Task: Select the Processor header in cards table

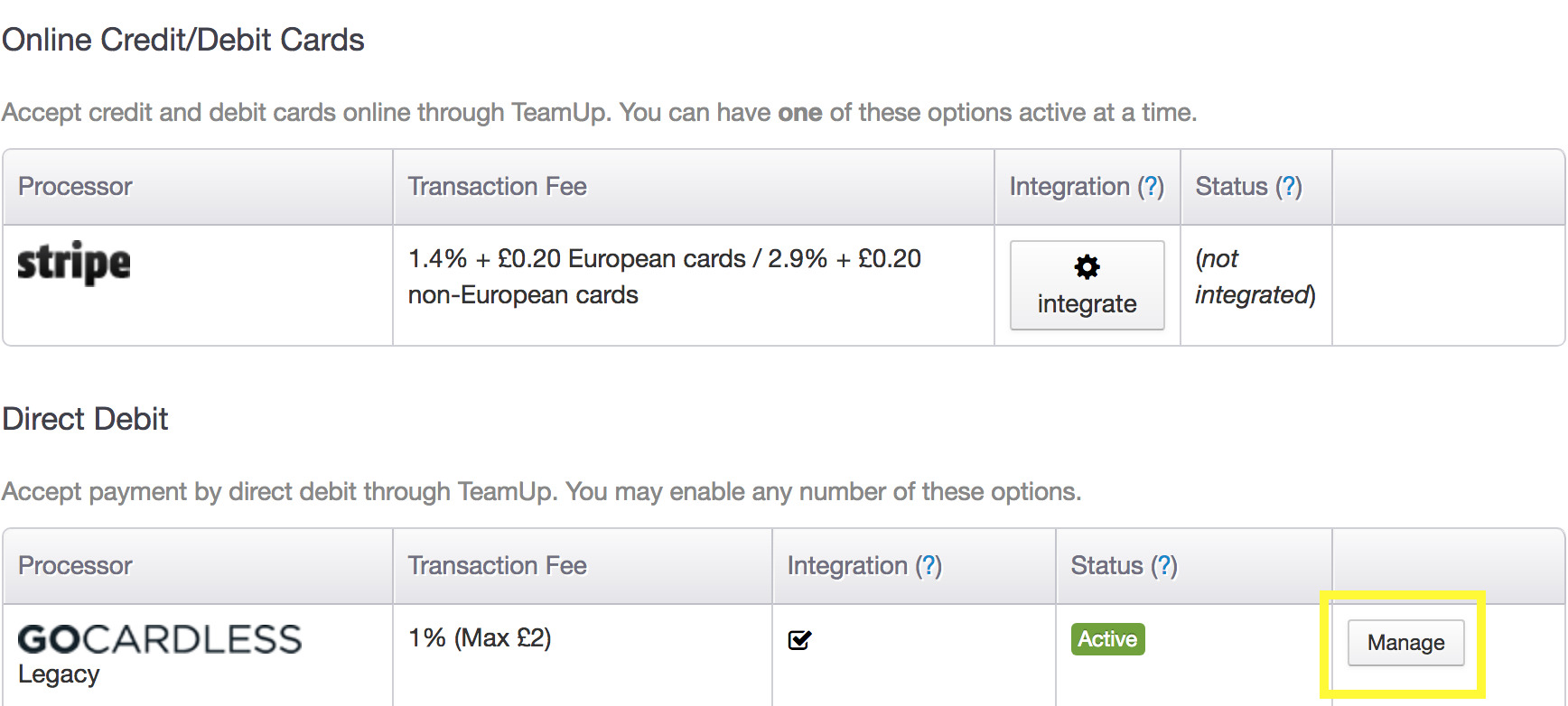Action: (x=75, y=186)
